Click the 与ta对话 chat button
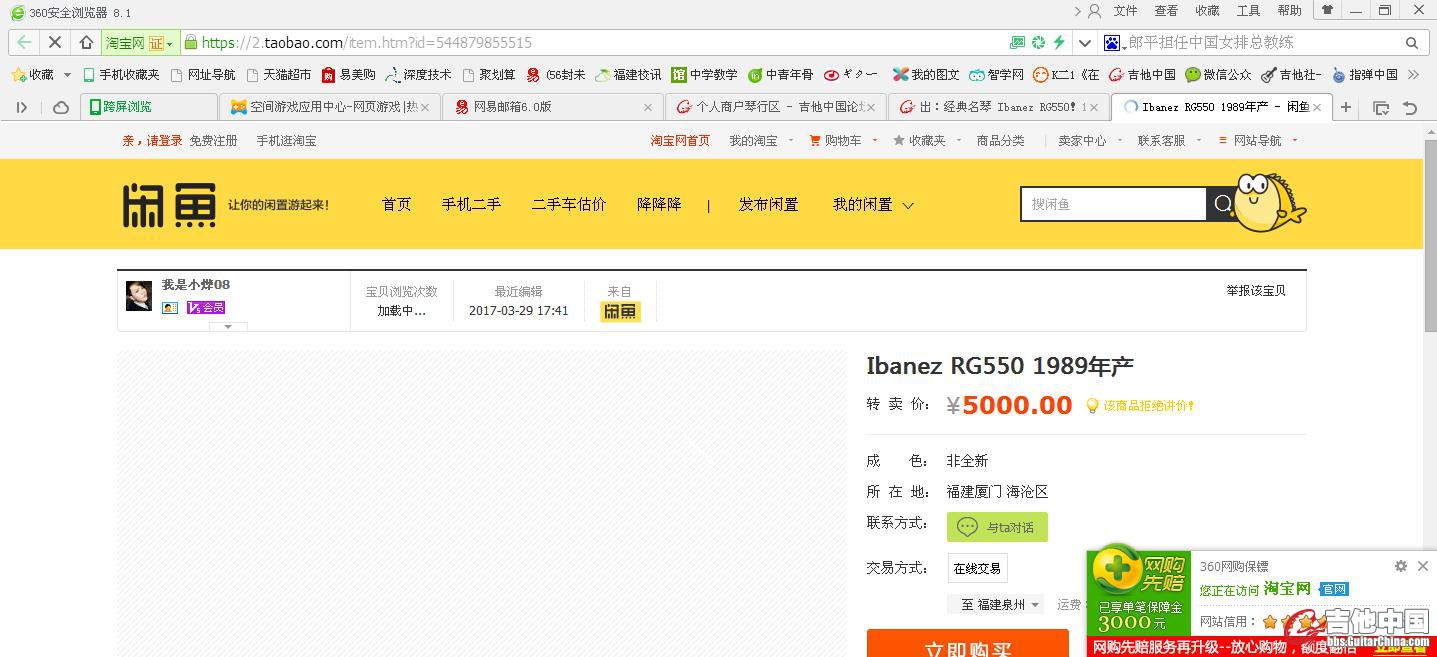The width and height of the screenshot is (1437, 657). [997, 527]
